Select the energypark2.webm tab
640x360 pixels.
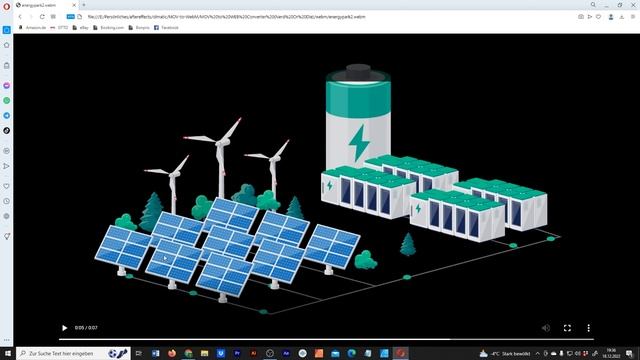45,5
